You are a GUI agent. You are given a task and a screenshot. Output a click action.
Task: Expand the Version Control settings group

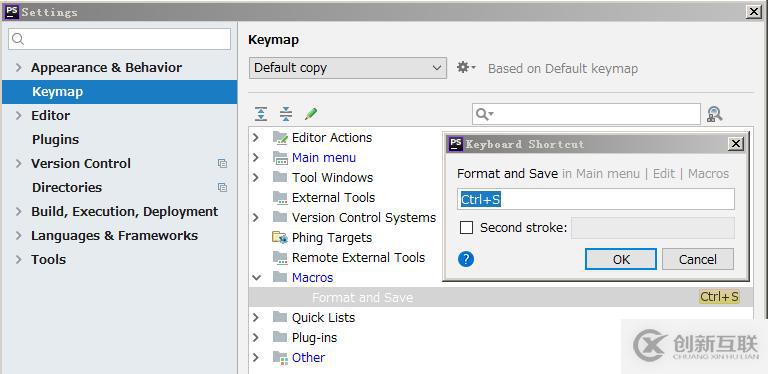[19, 164]
